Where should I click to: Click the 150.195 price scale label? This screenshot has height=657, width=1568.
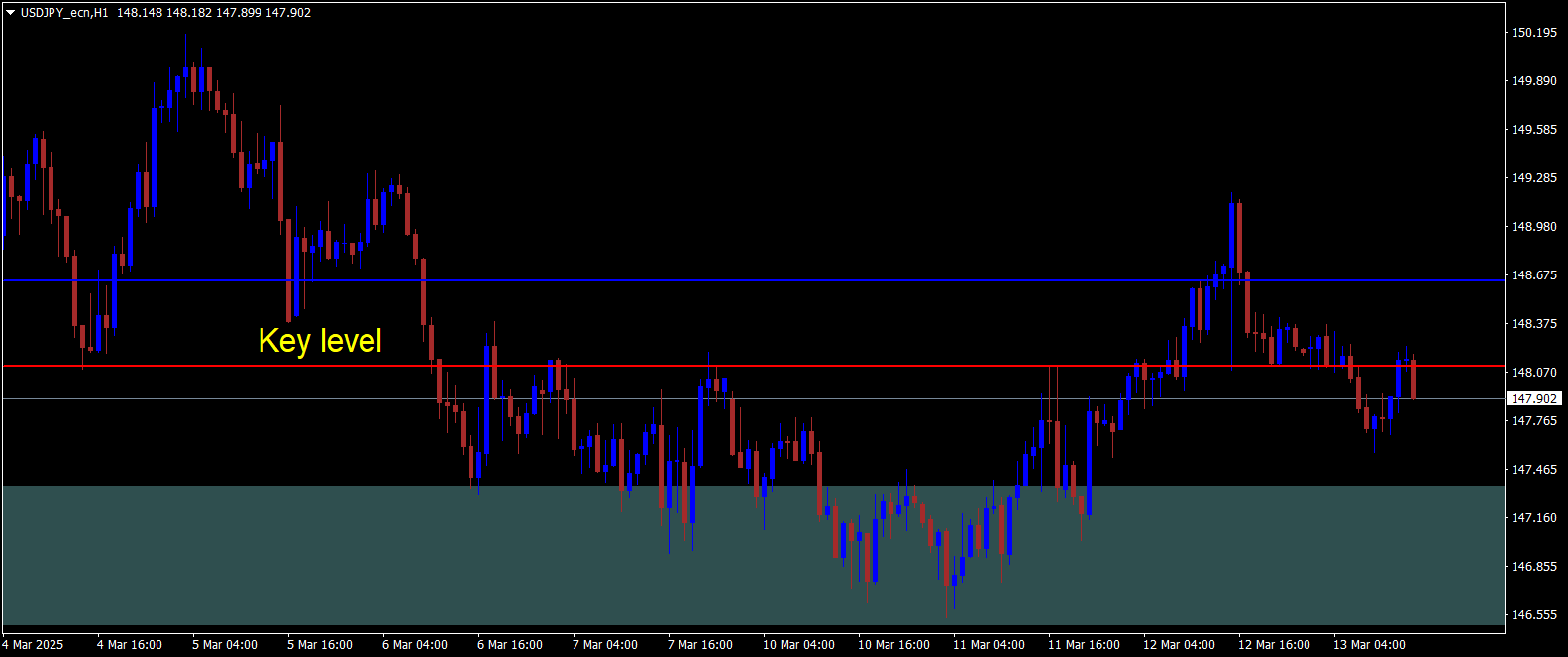point(1533,33)
